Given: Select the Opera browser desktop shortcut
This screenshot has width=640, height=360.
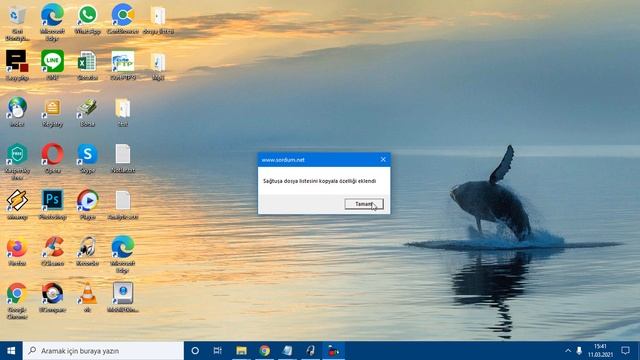Looking at the screenshot, I should click(52, 158).
